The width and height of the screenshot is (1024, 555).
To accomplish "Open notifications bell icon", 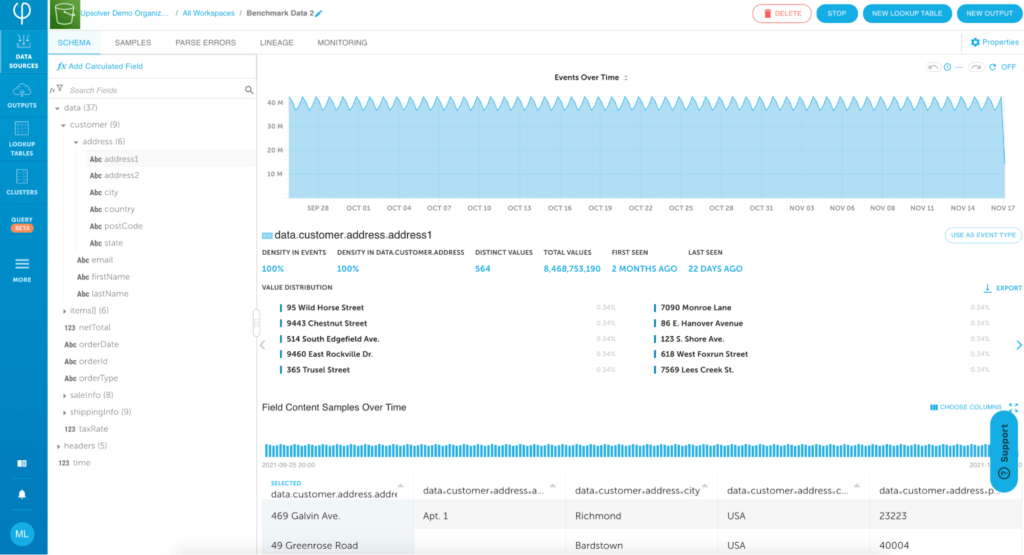I will tap(22, 494).
